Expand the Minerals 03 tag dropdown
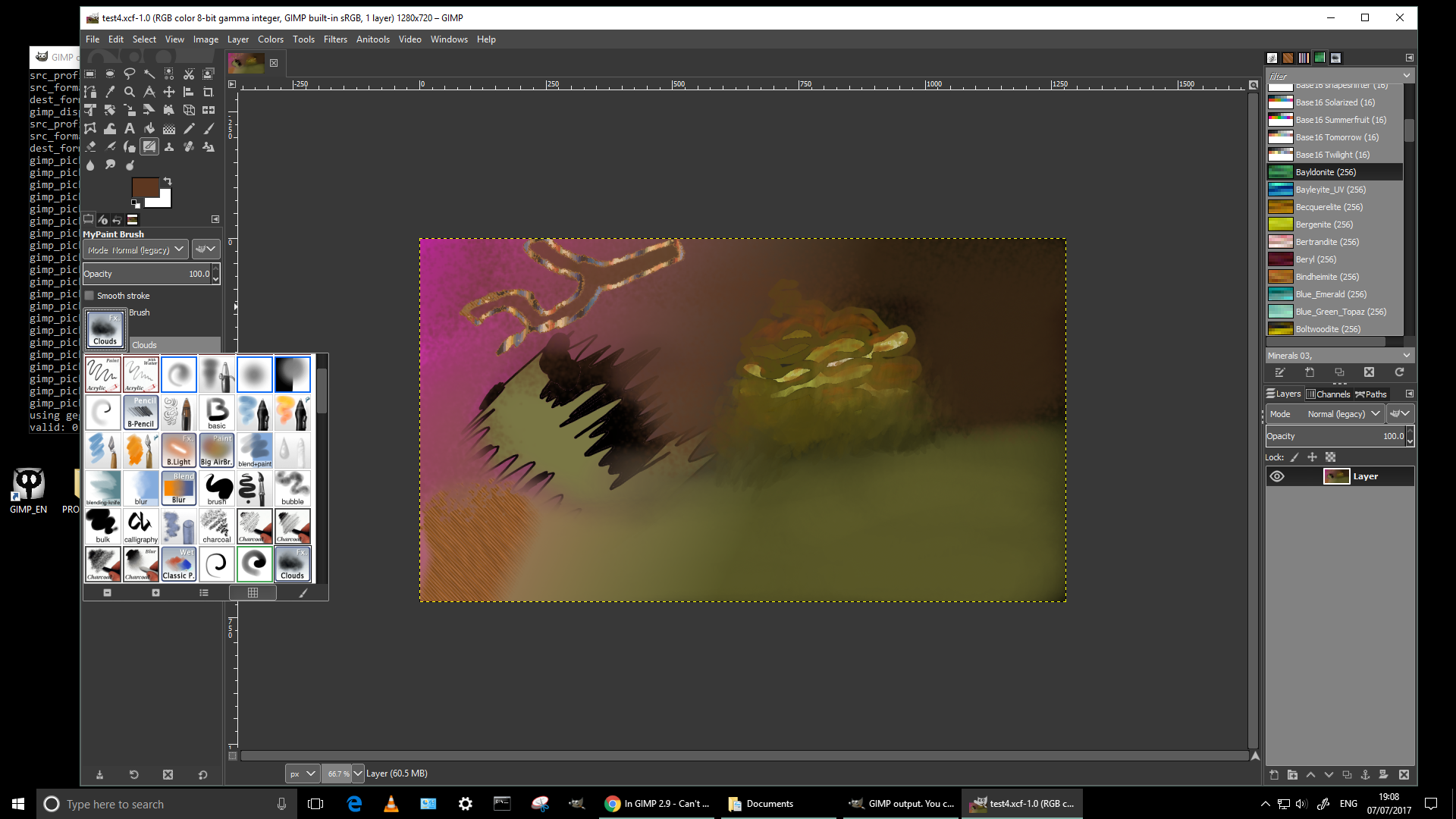This screenshot has height=819, width=1456. (1407, 356)
